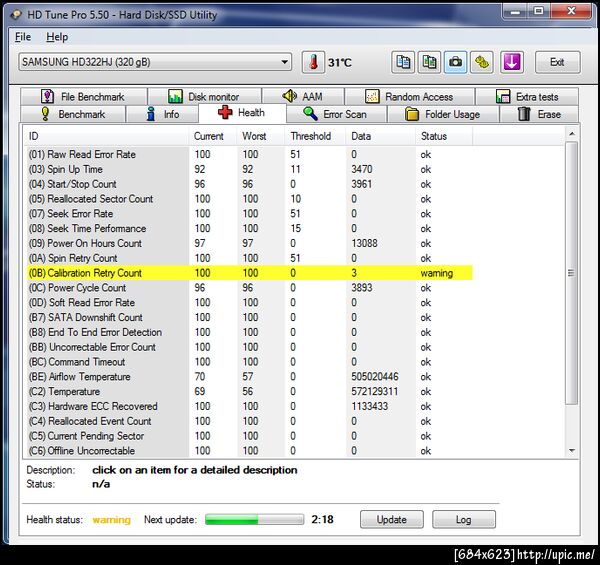Select the Health tab

point(242,113)
